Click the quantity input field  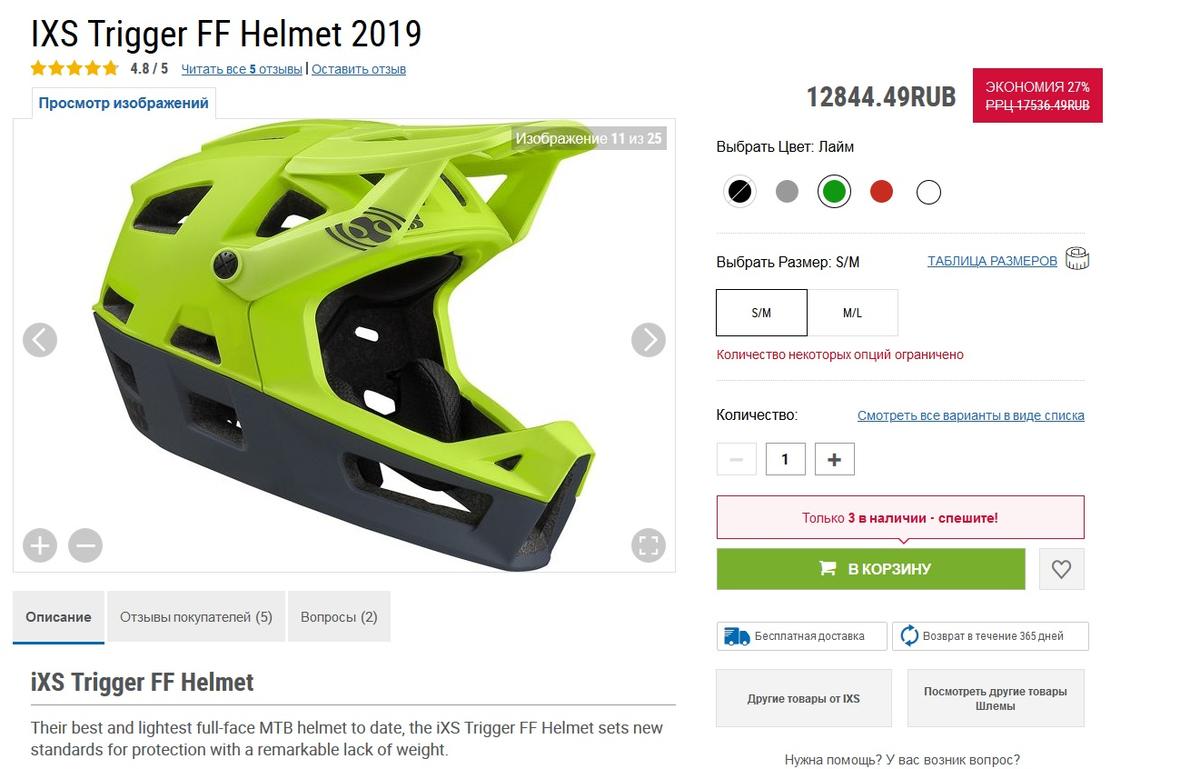[786, 459]
